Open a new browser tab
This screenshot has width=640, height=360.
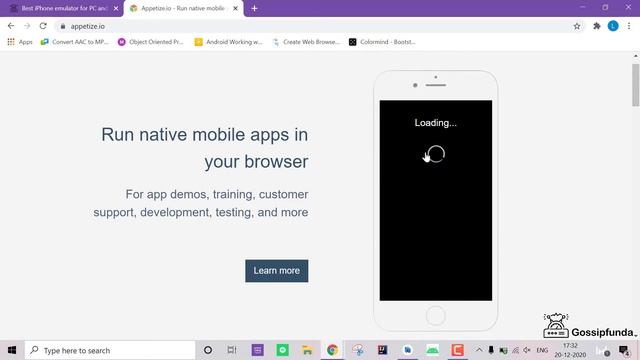254,8
